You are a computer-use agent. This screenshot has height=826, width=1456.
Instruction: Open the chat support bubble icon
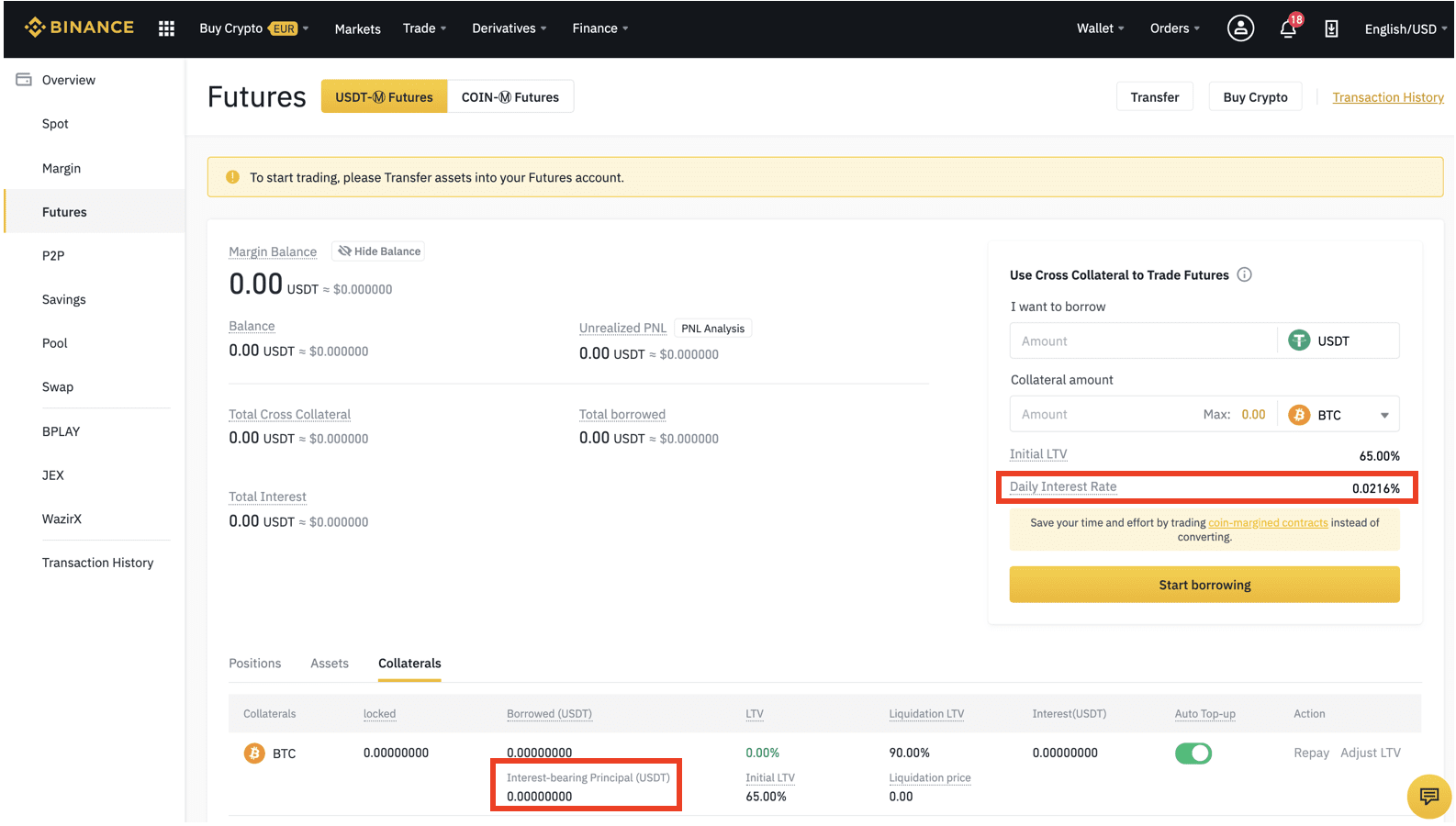coord(1429,796)
